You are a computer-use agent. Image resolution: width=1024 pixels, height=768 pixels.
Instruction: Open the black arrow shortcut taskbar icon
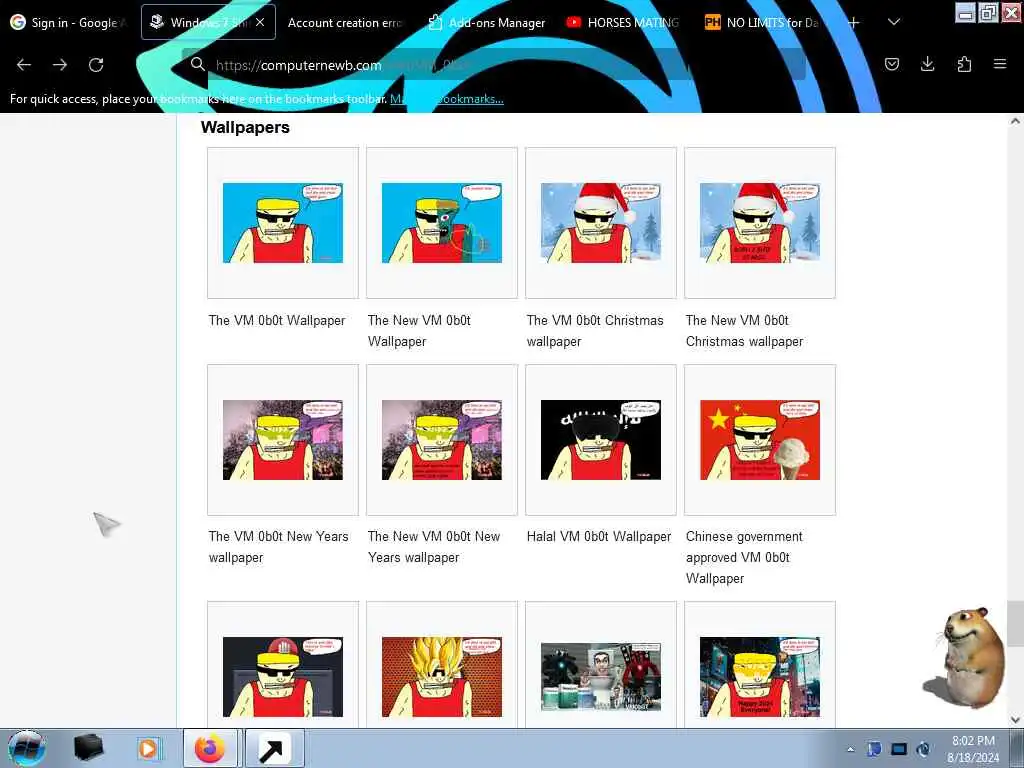(272, 748)
